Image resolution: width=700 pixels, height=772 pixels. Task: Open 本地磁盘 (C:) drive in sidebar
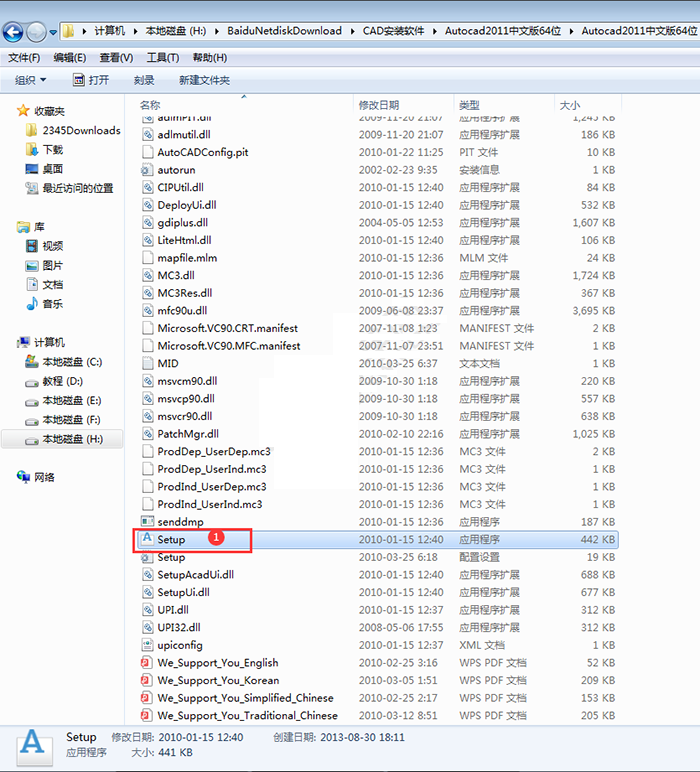(64, 362)
